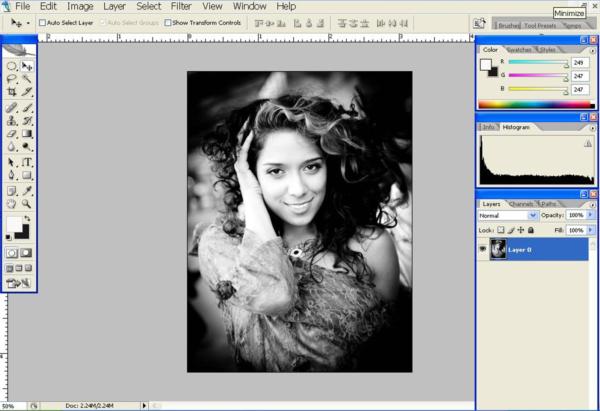This screenshot has height=411, width=600.
Task: Select the Notes tool
Action: (x=11, y=191)
